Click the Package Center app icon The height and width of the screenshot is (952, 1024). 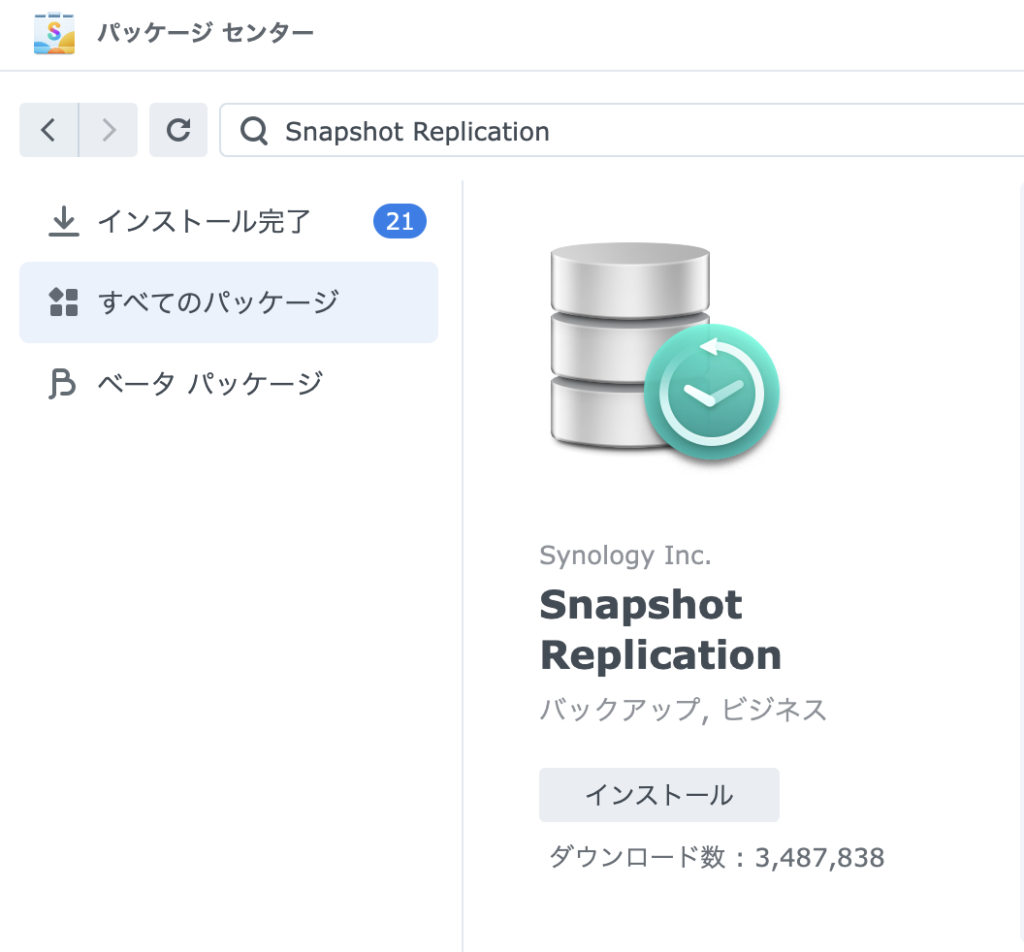pyautogui.click(x=54, y=33)
